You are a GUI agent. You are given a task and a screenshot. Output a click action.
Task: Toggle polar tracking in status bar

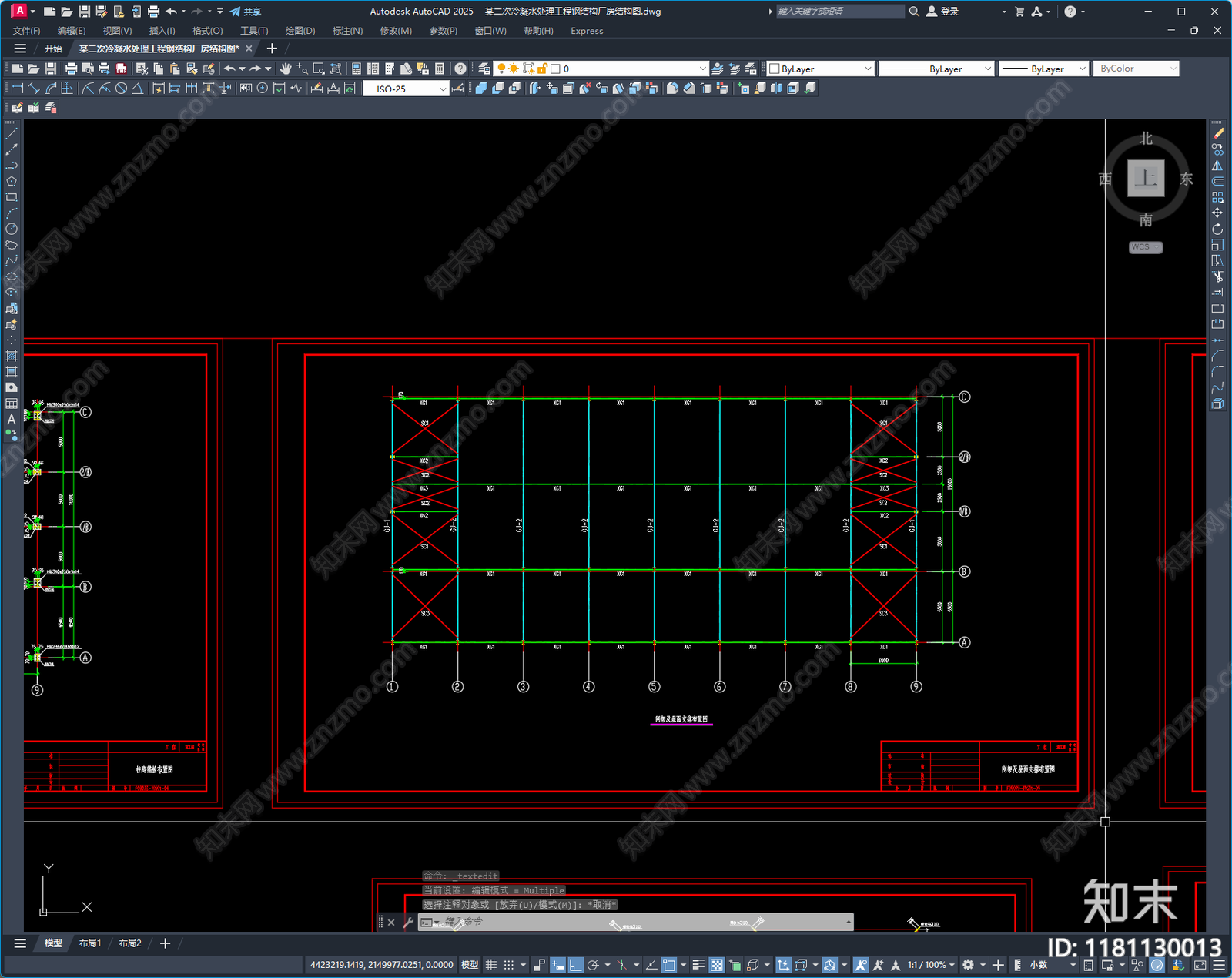point(593,965)
